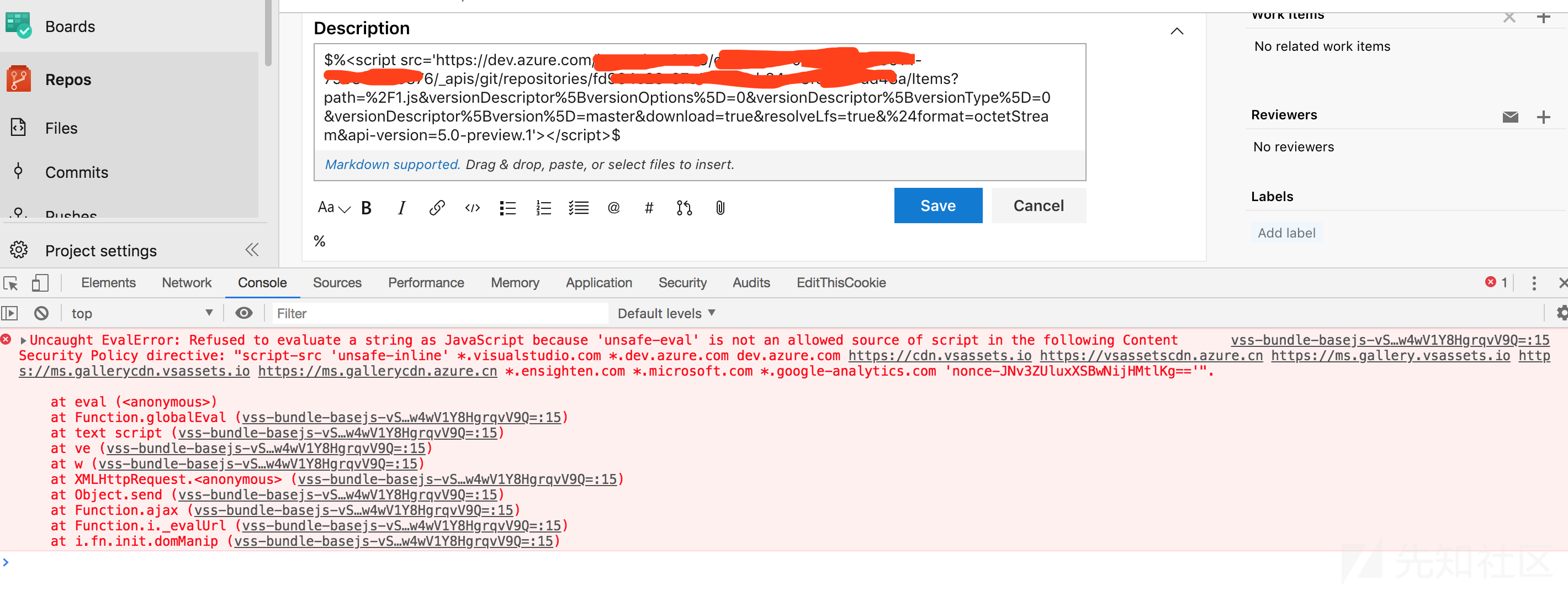The height and width of the screenshot is (590, 1568).
Task: Click the console prompt line
Action: click(784, 562)
